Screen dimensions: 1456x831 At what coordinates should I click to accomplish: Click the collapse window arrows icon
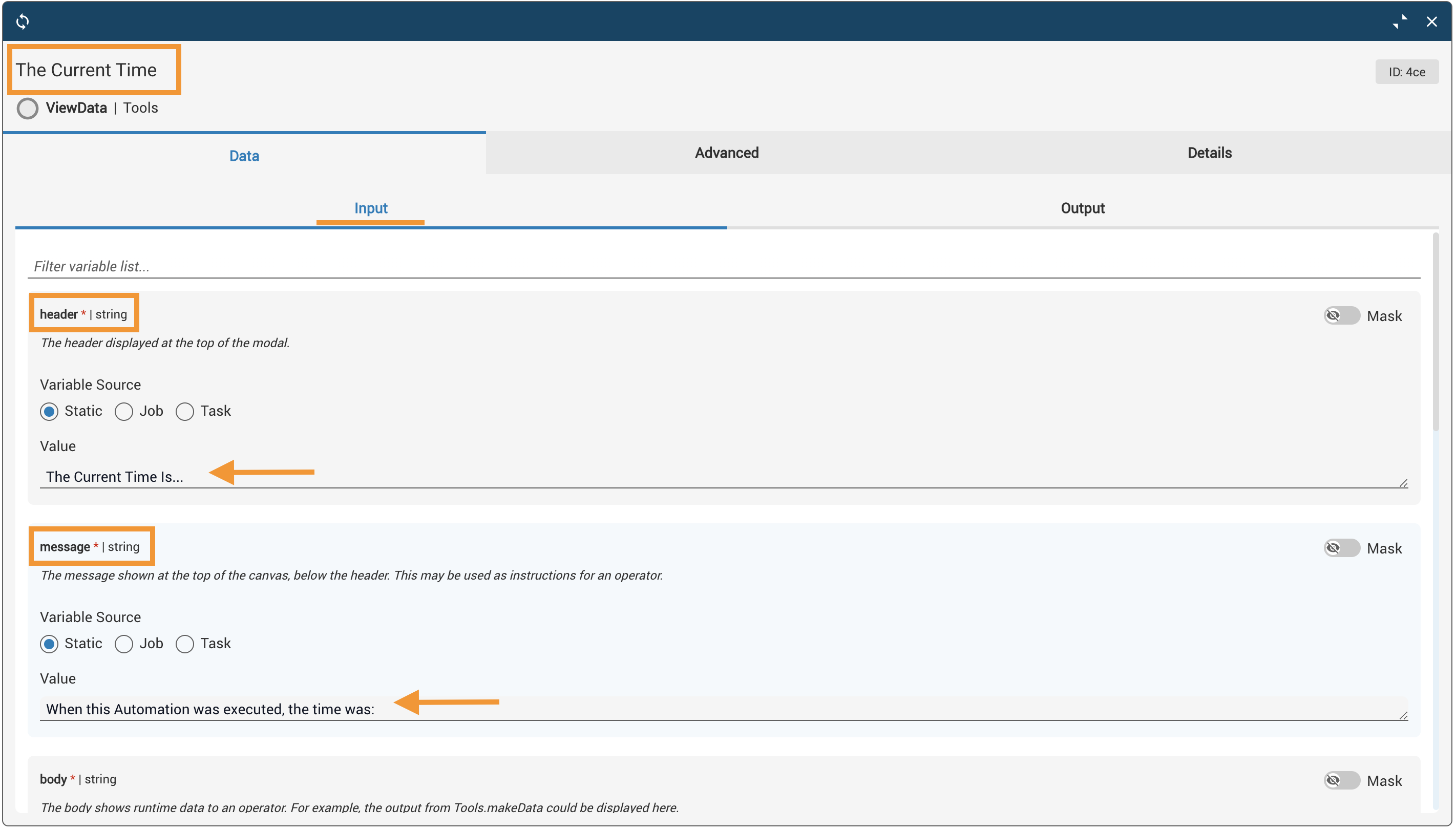pos(1399,22)
